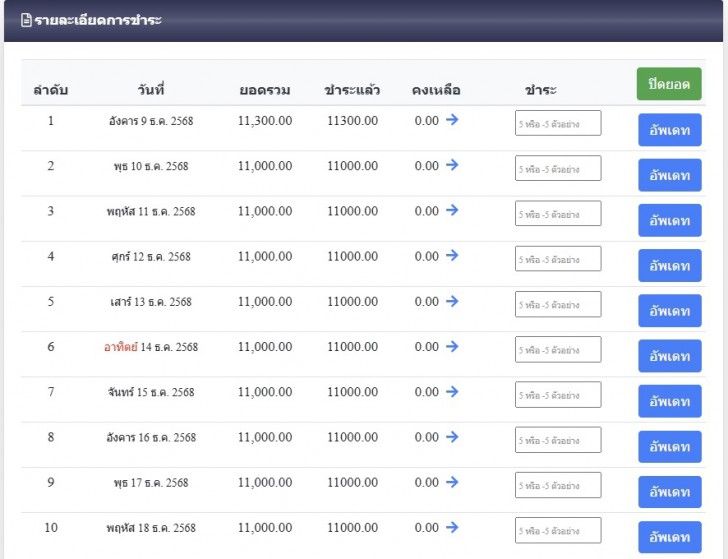Click the 11,000.00 total in row 5
The image size is (728, 559).
pos(265,302)
